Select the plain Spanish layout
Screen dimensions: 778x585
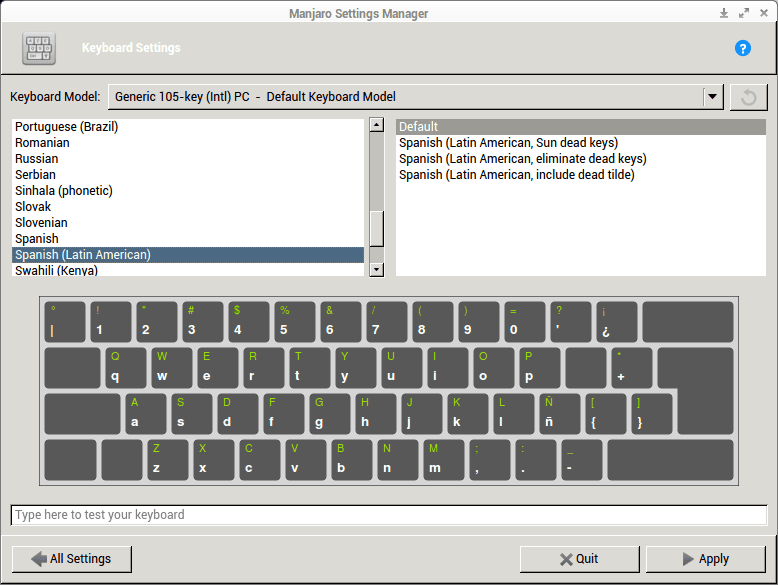coord(188,239)
